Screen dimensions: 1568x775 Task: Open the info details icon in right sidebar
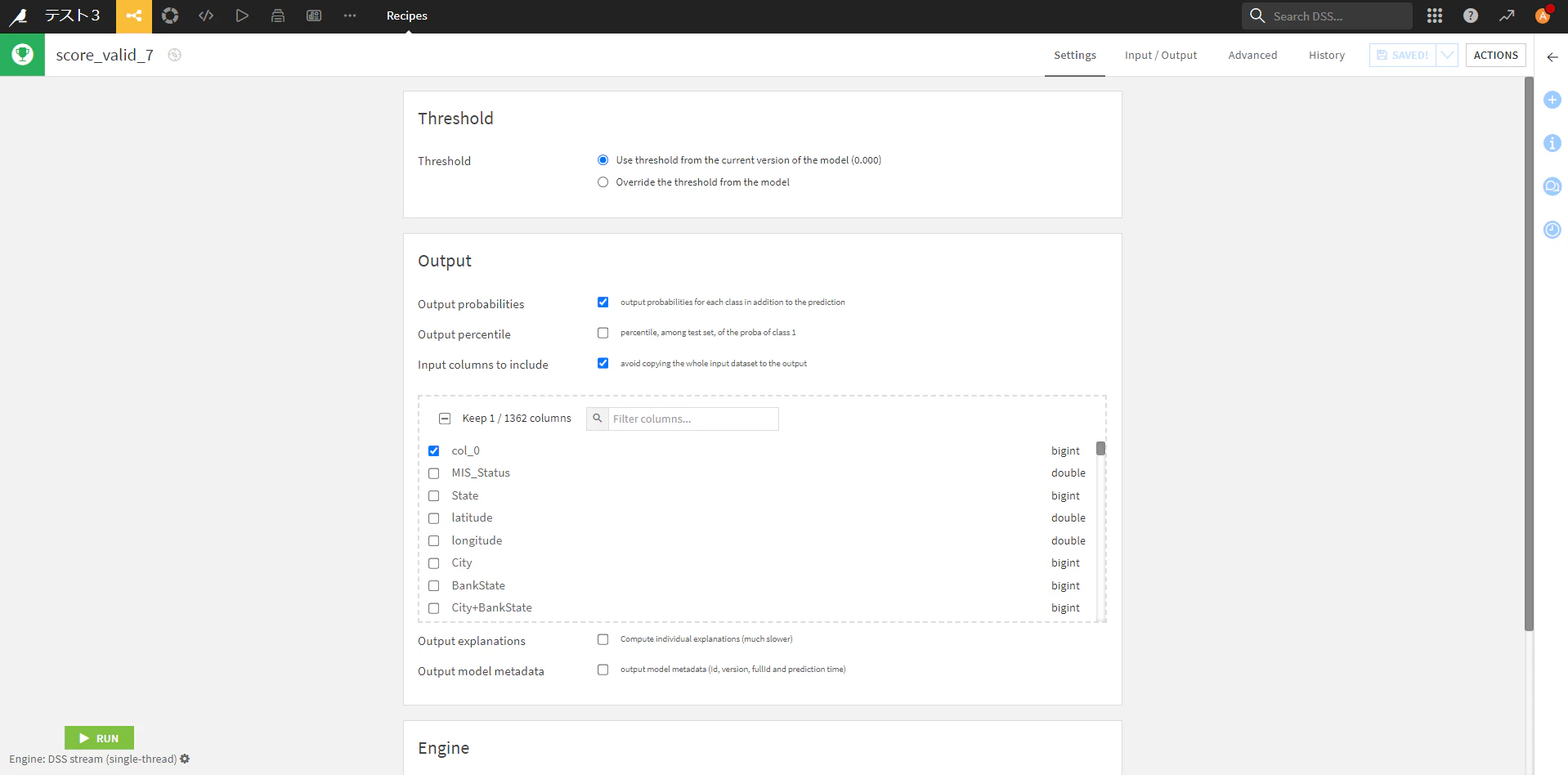tap(1552, 143)
